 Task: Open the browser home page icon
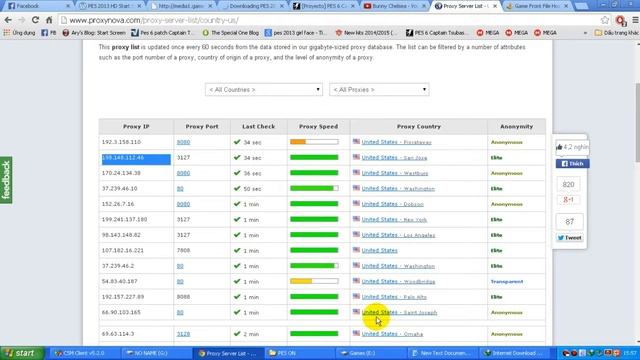(x=49, y=20)
